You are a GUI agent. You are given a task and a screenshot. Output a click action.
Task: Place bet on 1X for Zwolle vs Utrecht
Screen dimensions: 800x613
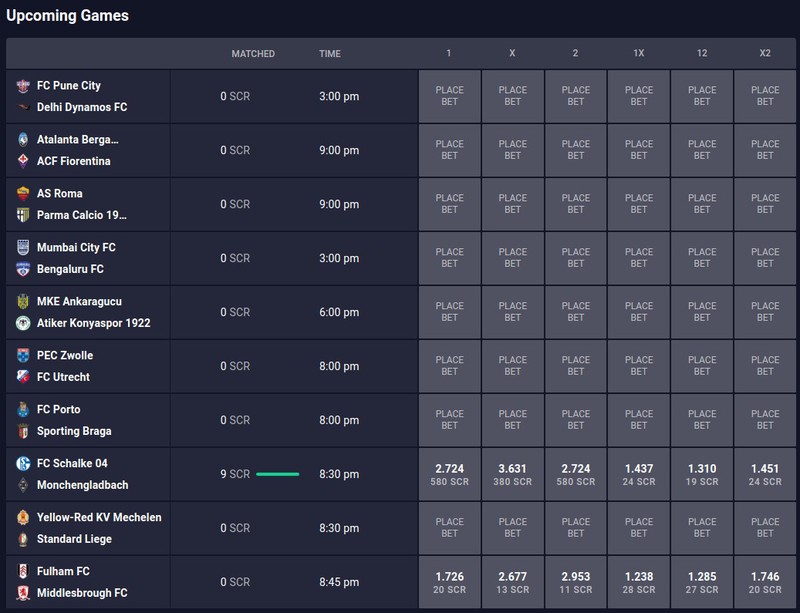pos(639,366)
